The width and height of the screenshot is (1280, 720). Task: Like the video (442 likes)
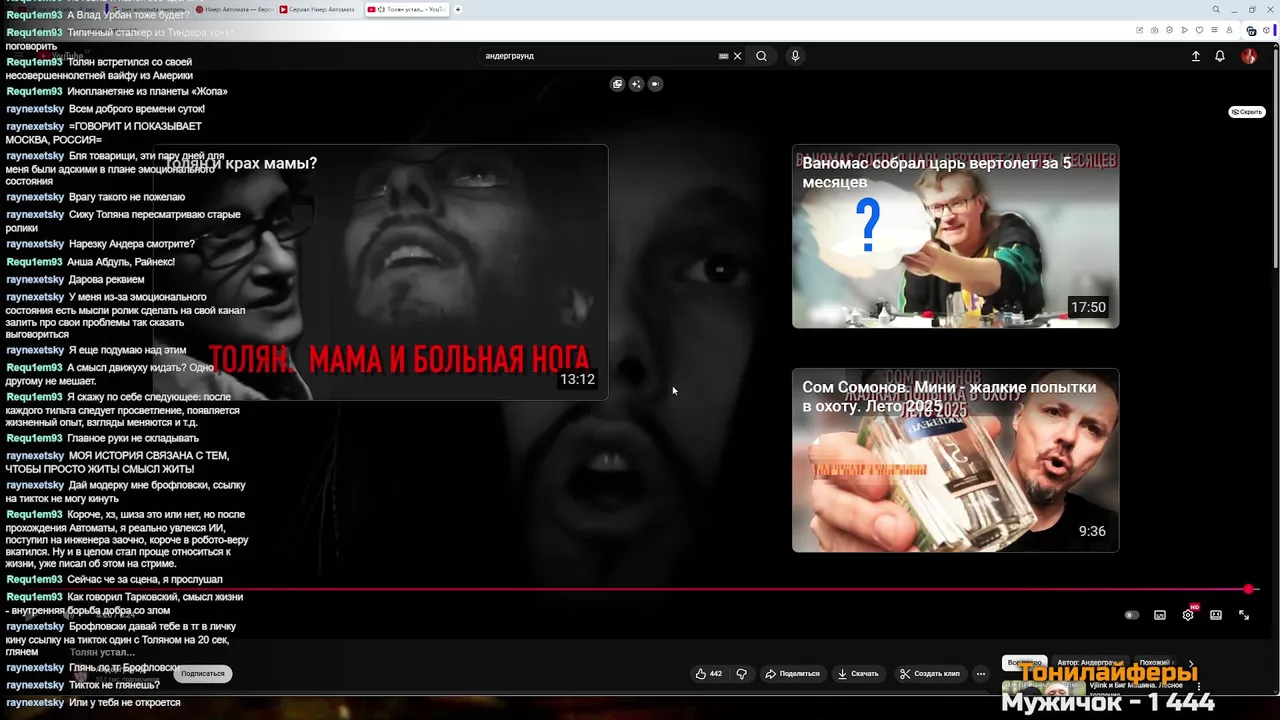(709, 674)
